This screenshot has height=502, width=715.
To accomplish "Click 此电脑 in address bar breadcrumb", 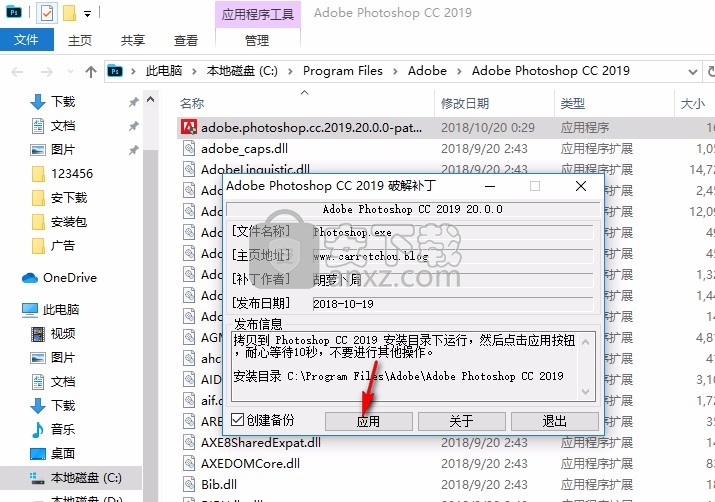I will coord(164,71).
